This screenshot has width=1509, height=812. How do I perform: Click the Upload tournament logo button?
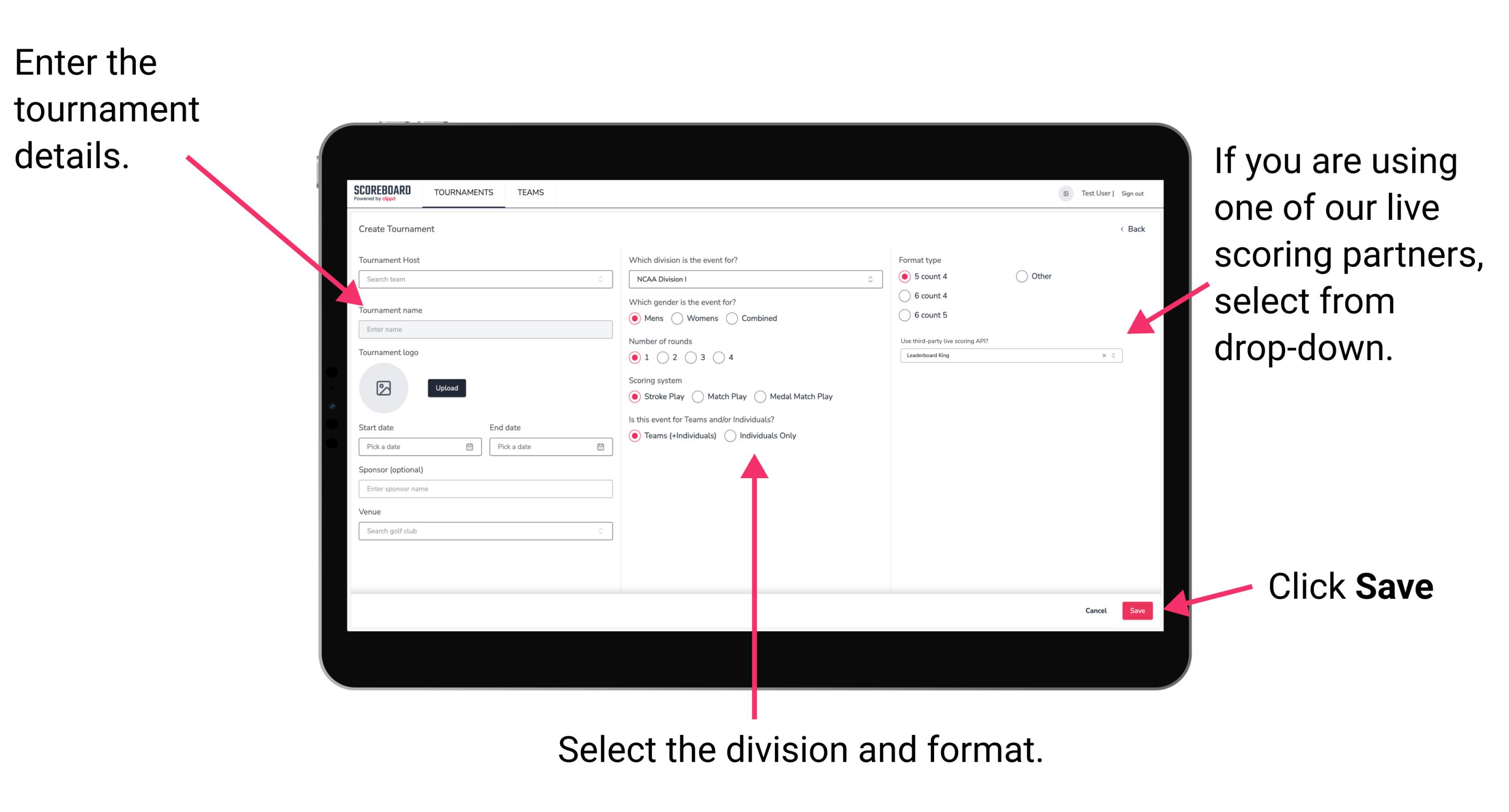[447, 388]
